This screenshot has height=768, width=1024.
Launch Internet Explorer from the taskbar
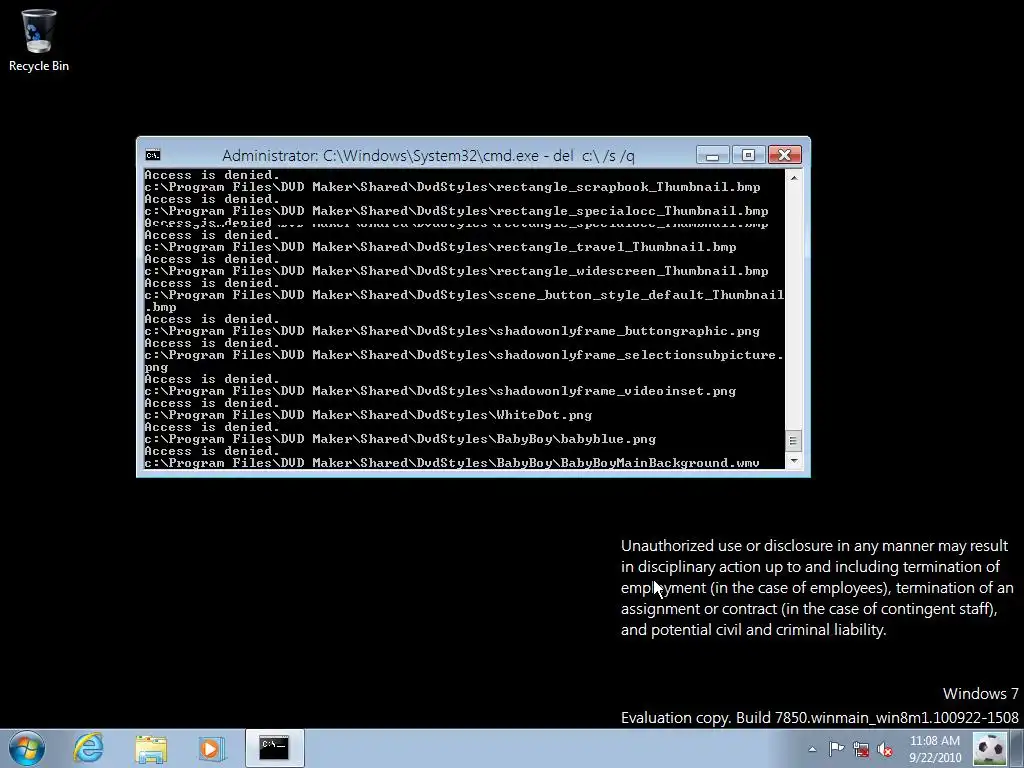[x=88, y=748]
